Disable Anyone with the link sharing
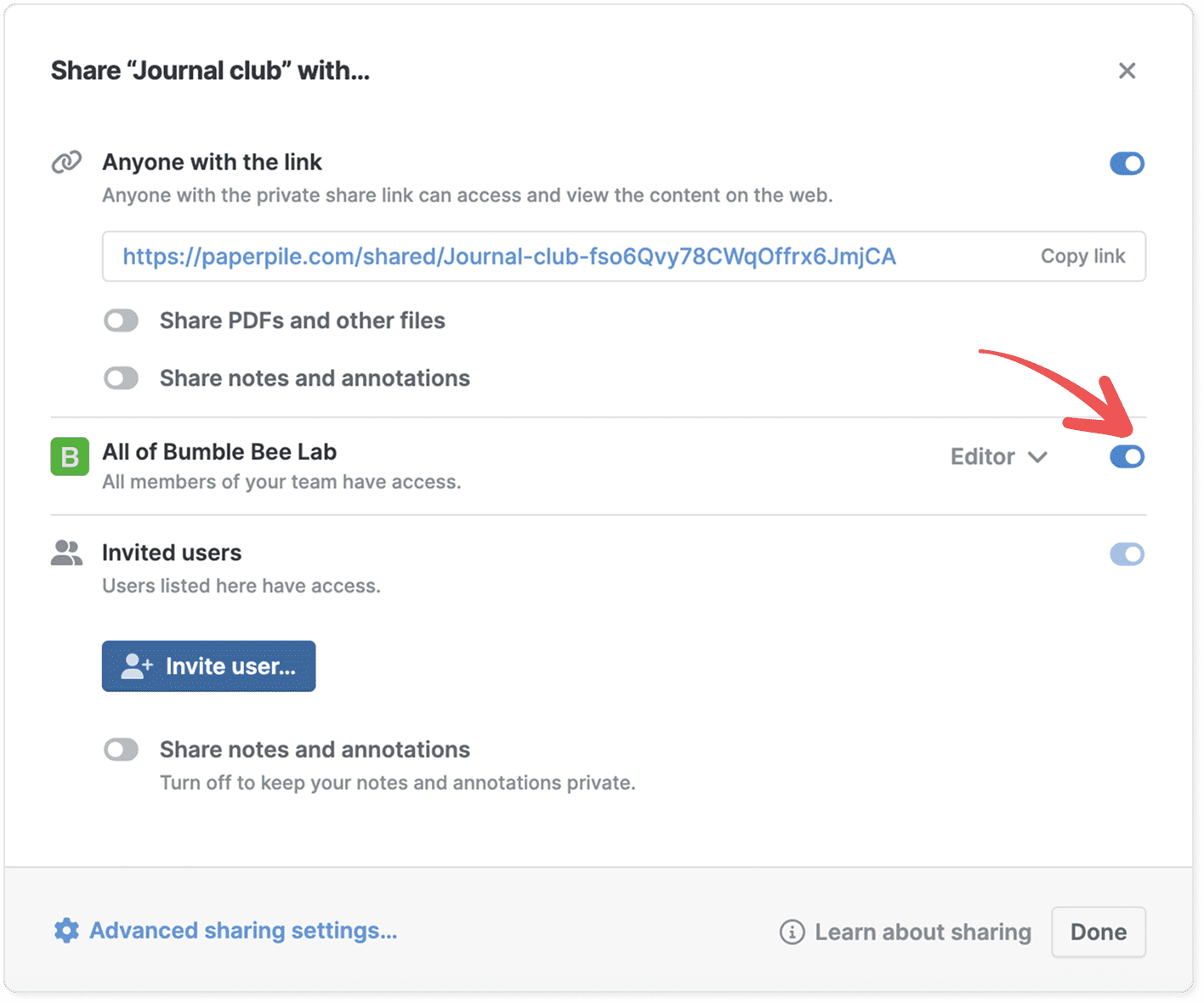This screenshot has height=1003, width=1204. click(x=1127, y=163)
